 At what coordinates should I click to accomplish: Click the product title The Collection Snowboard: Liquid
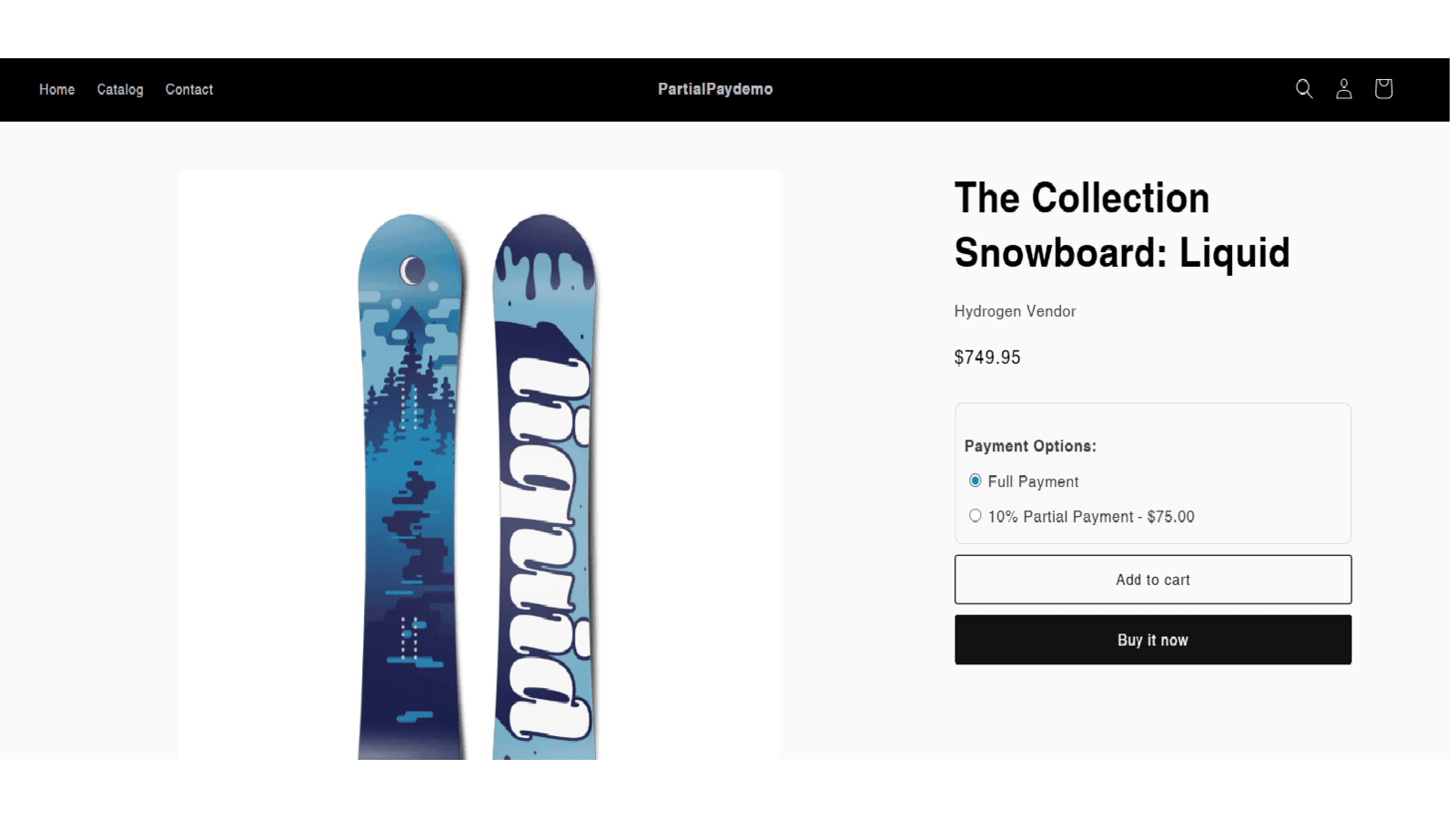click(x=1122, y=226)
